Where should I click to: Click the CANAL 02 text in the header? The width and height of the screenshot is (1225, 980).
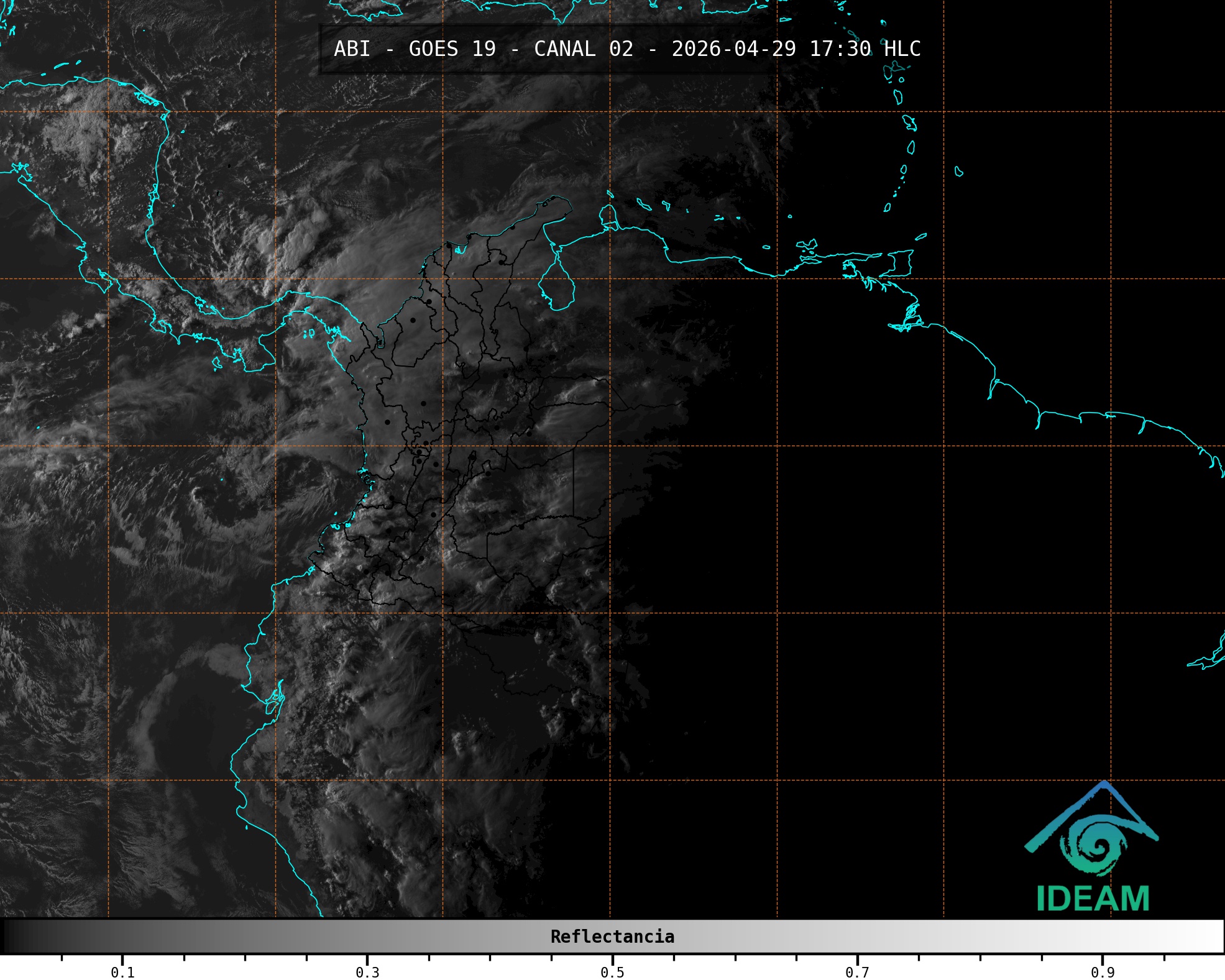(x=583, y=49)
